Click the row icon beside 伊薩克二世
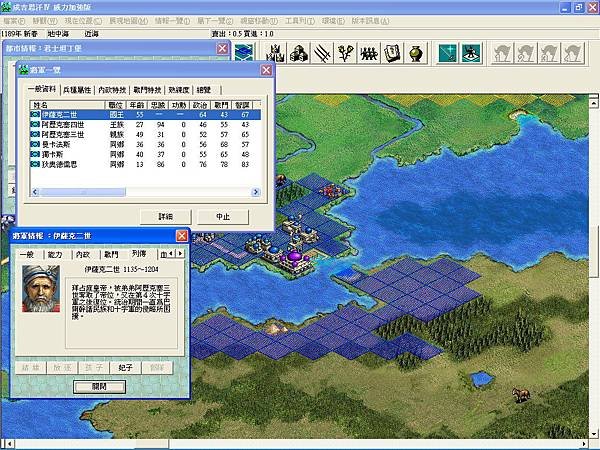The image size is (600, 450). [35, 114]
